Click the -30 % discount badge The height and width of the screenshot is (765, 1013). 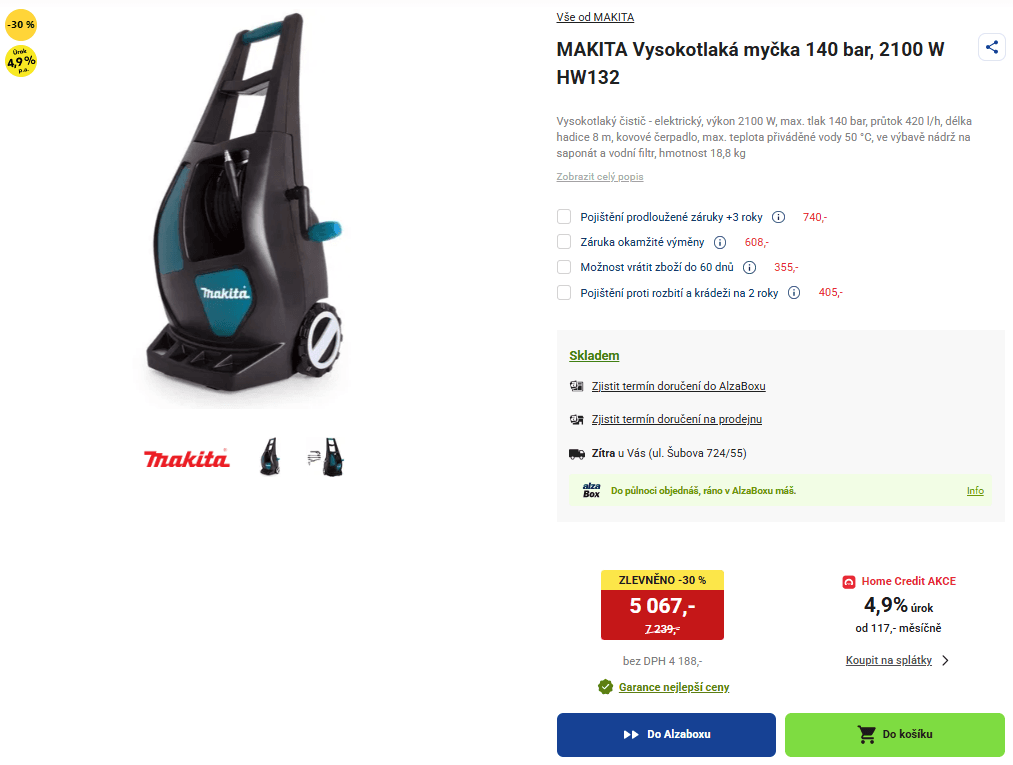[x=21, y=25]
